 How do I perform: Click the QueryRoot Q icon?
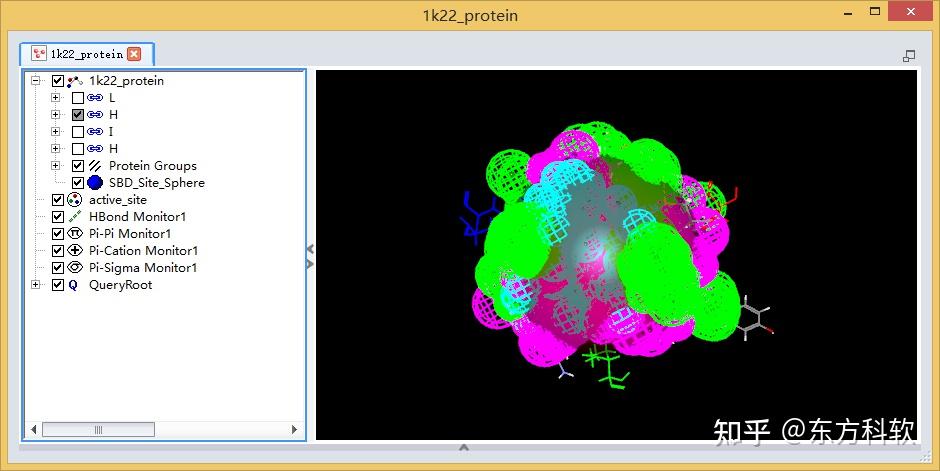point(73,285)
